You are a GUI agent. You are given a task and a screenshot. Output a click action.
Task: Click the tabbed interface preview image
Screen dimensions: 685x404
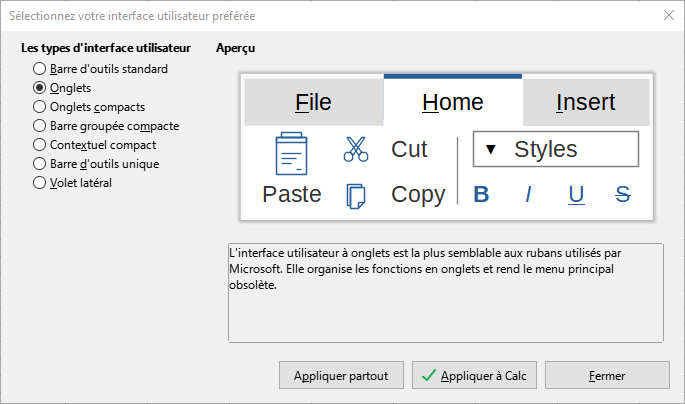446,147
